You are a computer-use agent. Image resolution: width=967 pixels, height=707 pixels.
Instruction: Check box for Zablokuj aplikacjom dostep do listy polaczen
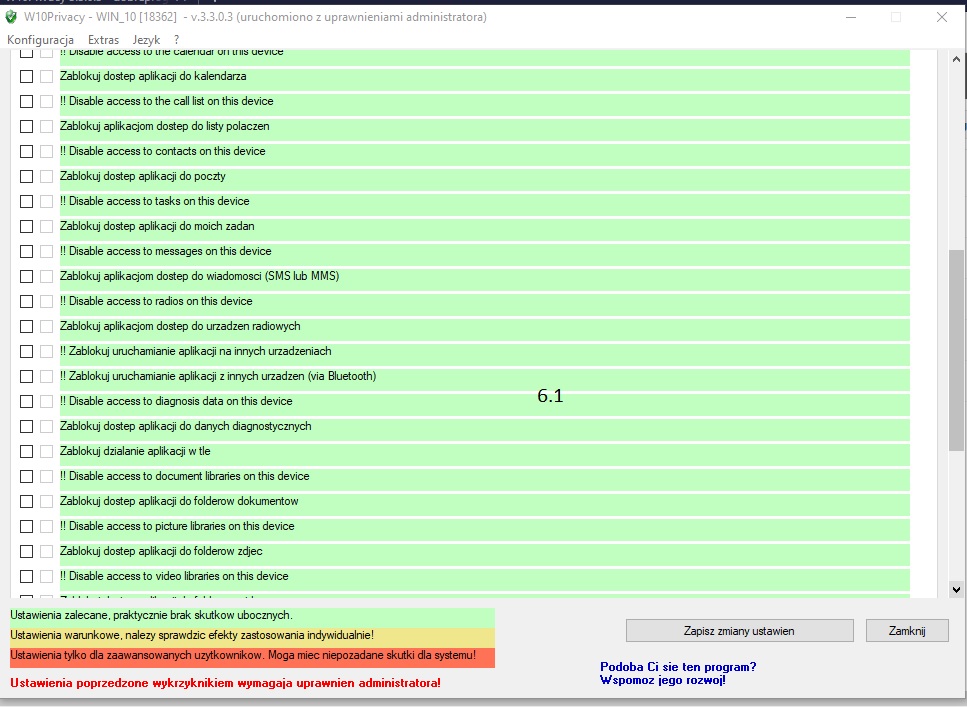point(27,126)
